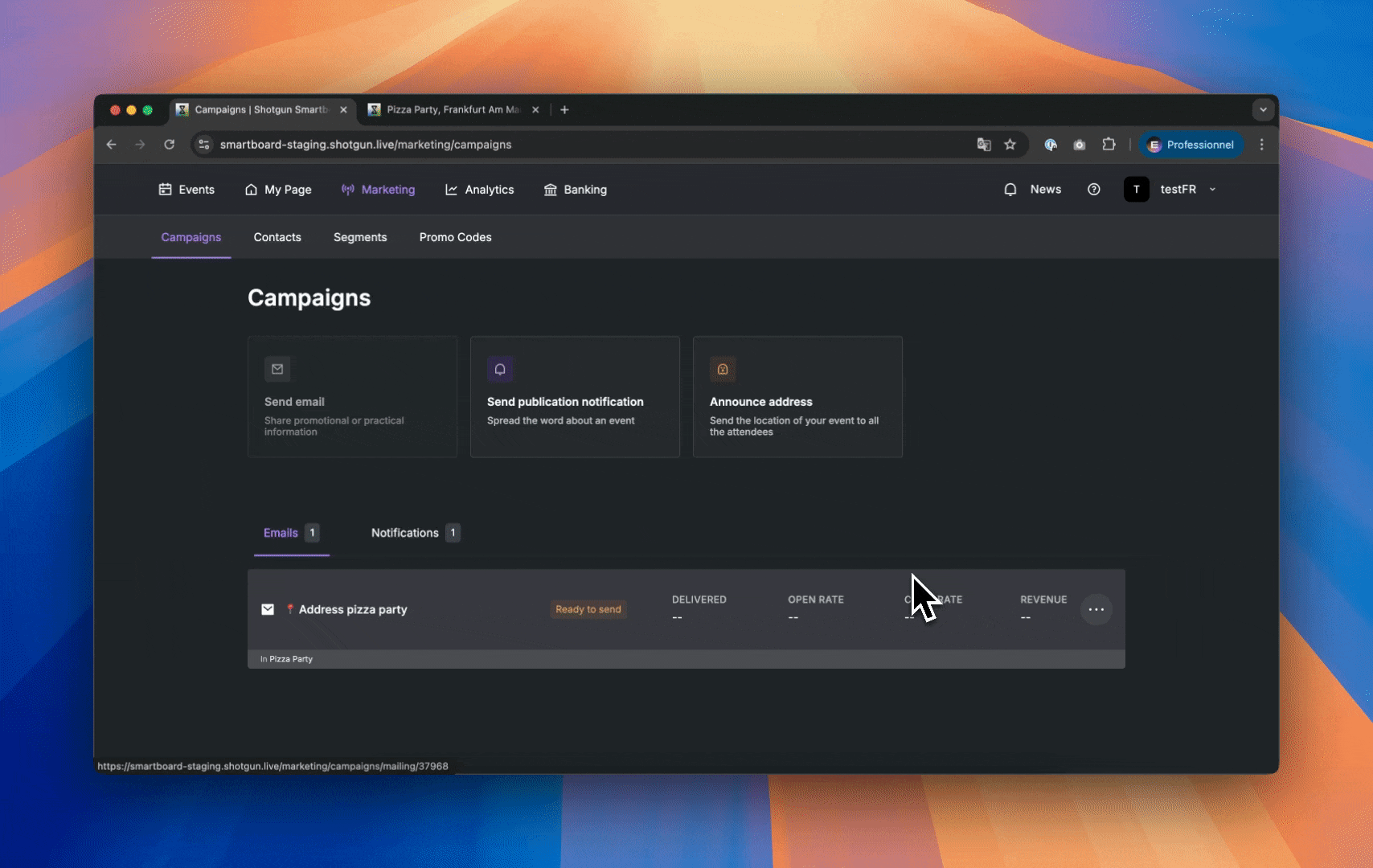Image resolution: width=1373 pixels, height=868 pixels.
Task: Click the browser forward arrow
Action: click(x=140, y=145)
